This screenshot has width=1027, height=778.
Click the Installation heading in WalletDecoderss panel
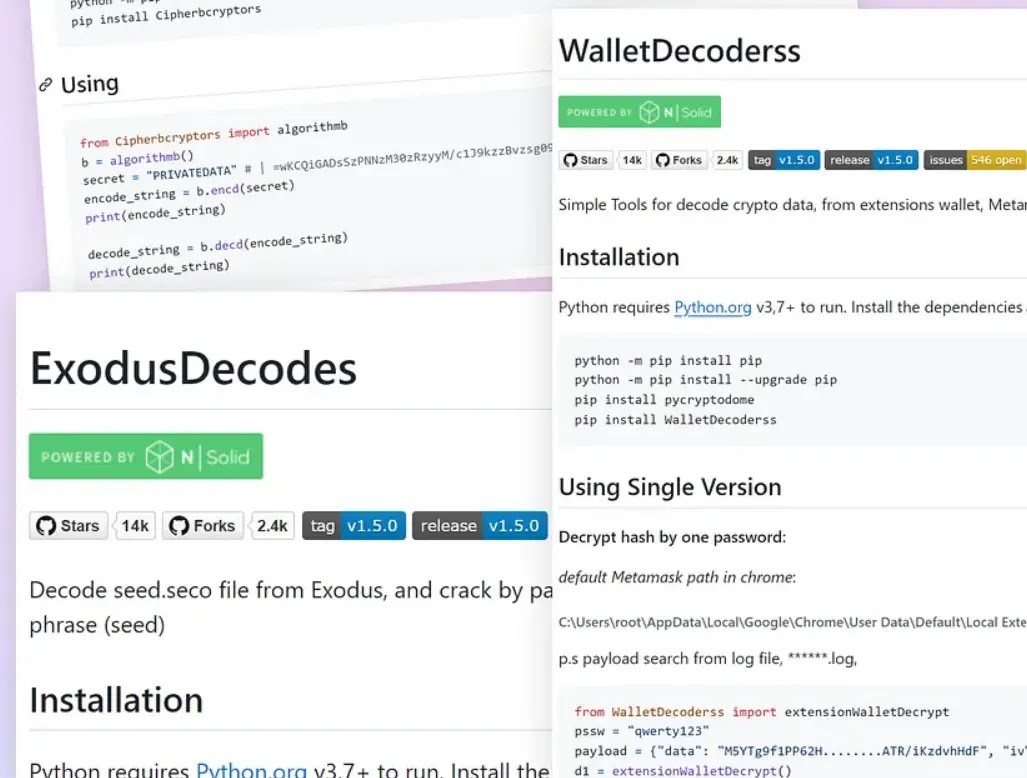(x=619, y=257)
